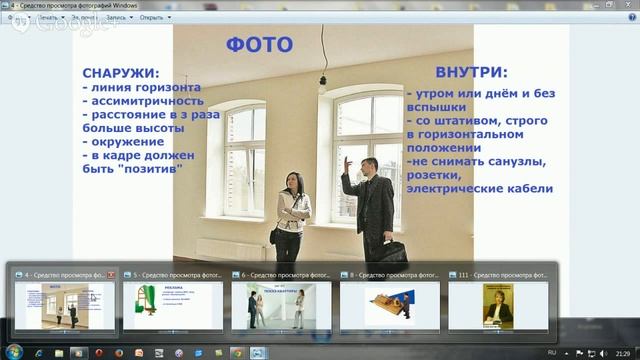Screen dimensions: 640x360
Task: Launch Opera browser from the taskbar
Action: [99, 353]
